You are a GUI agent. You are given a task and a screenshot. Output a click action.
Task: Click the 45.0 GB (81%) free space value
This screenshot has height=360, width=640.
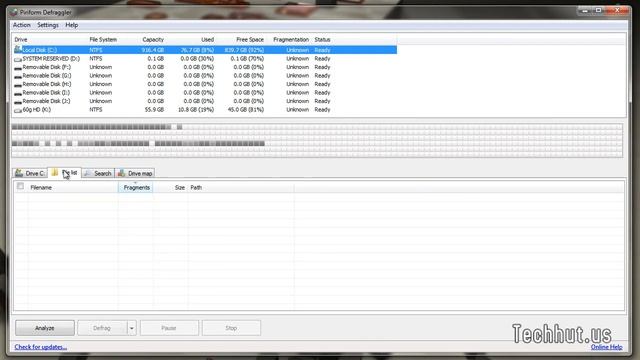(246, 110)
